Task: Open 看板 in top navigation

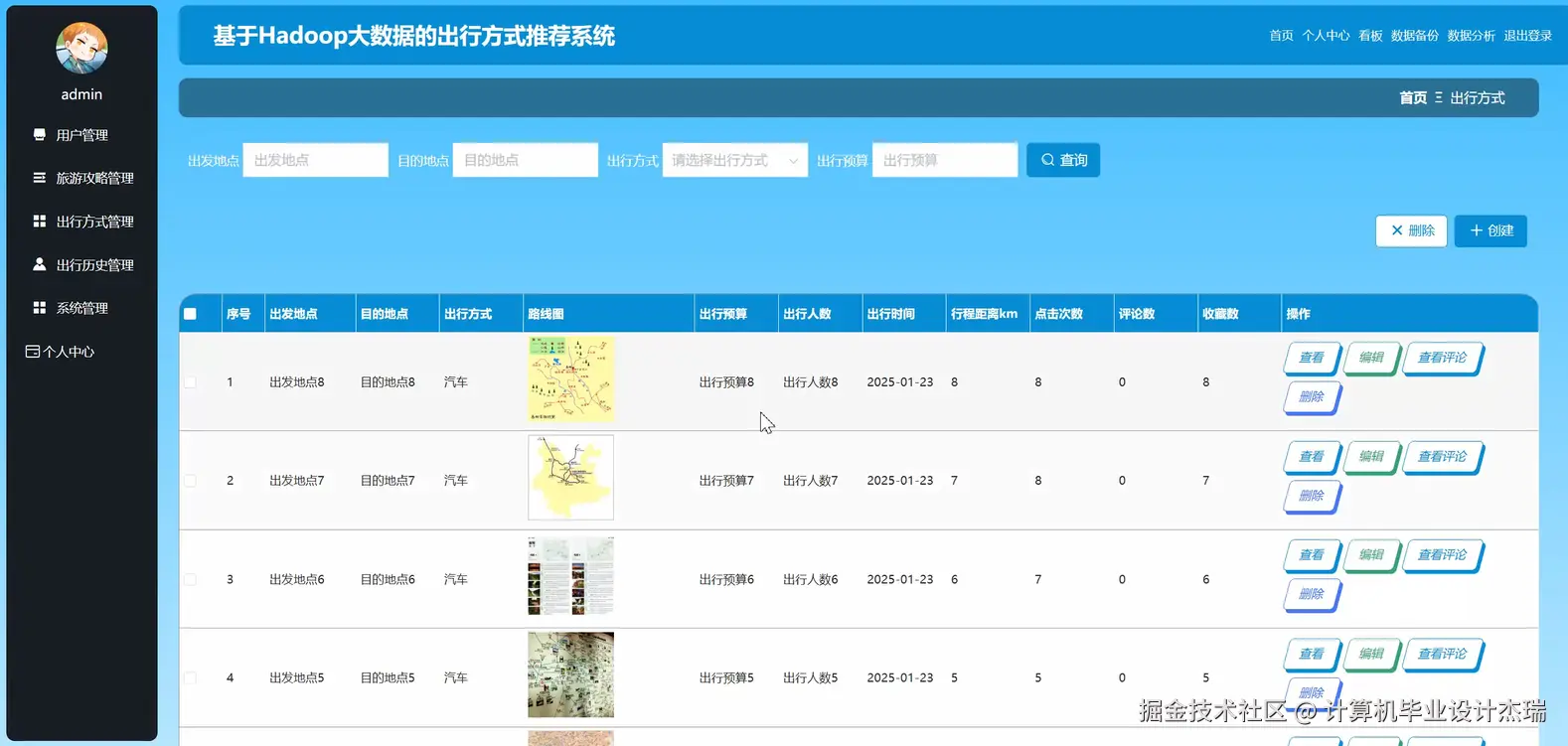Action: (x=1370, y=36)
